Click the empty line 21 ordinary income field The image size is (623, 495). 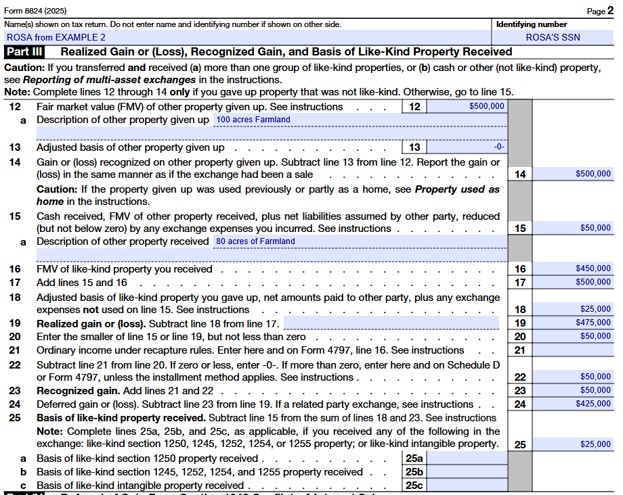point(573,350)
